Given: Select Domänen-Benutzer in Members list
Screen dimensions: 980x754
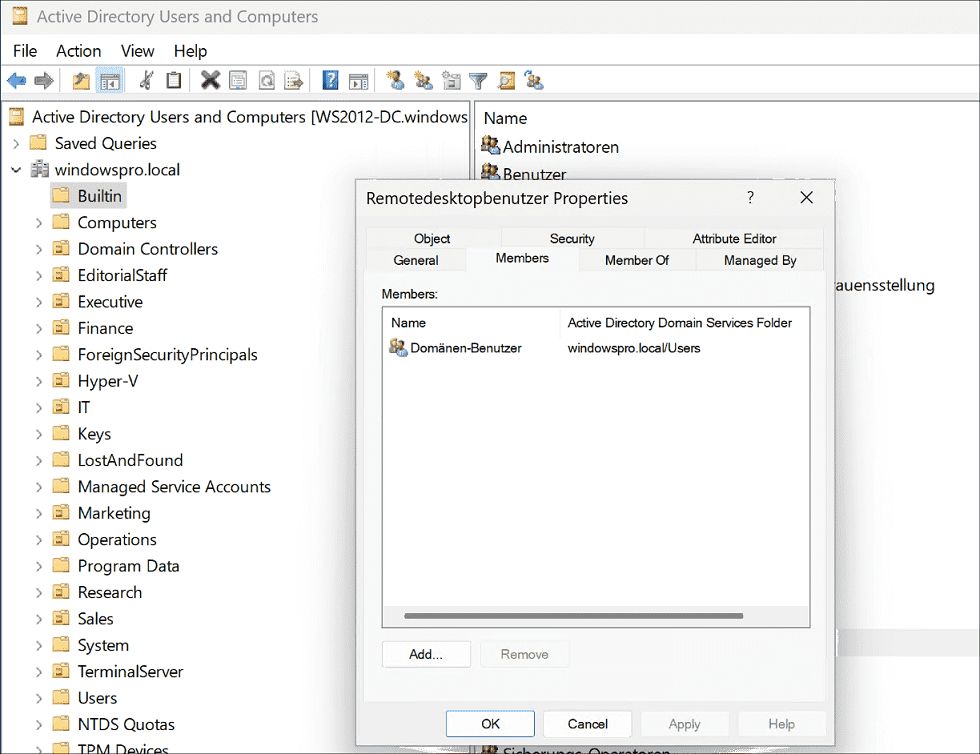Looking at the screenshot, I should pos(465,348).
